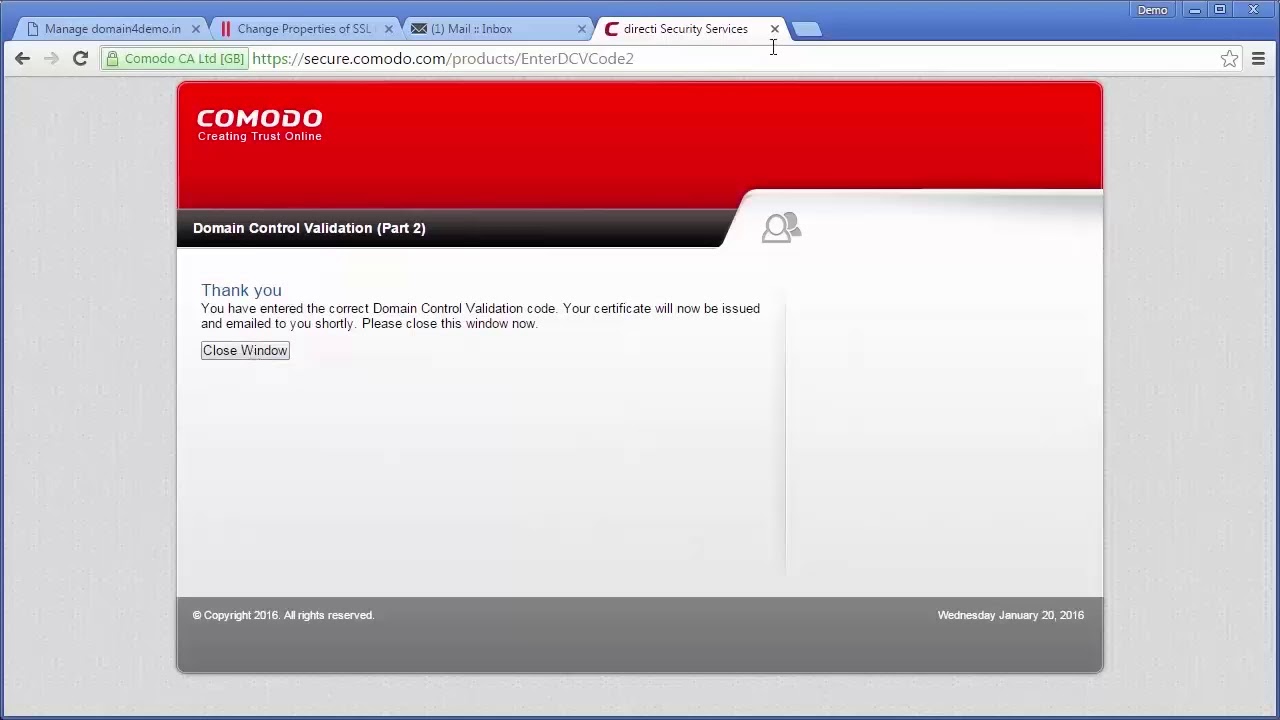Click the Domain Control Validation (Part 2) title
This screenshot has width=1280, height=720.
click(x=309, y=228)
